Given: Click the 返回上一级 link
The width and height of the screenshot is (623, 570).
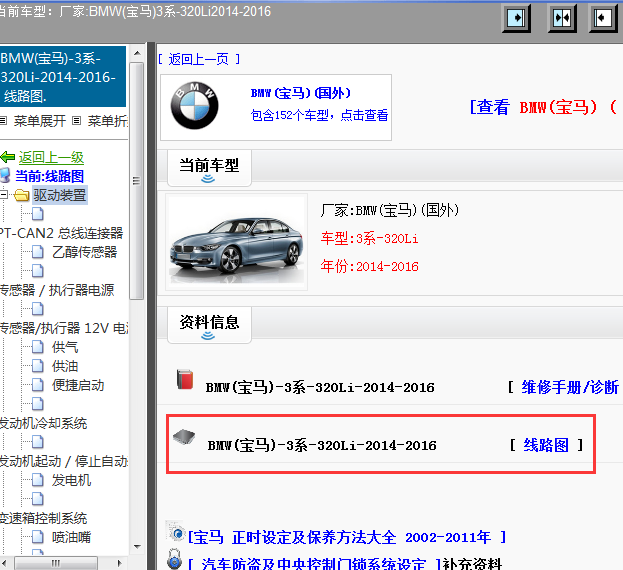Looking at the screenshot, I should pos(51,157).
